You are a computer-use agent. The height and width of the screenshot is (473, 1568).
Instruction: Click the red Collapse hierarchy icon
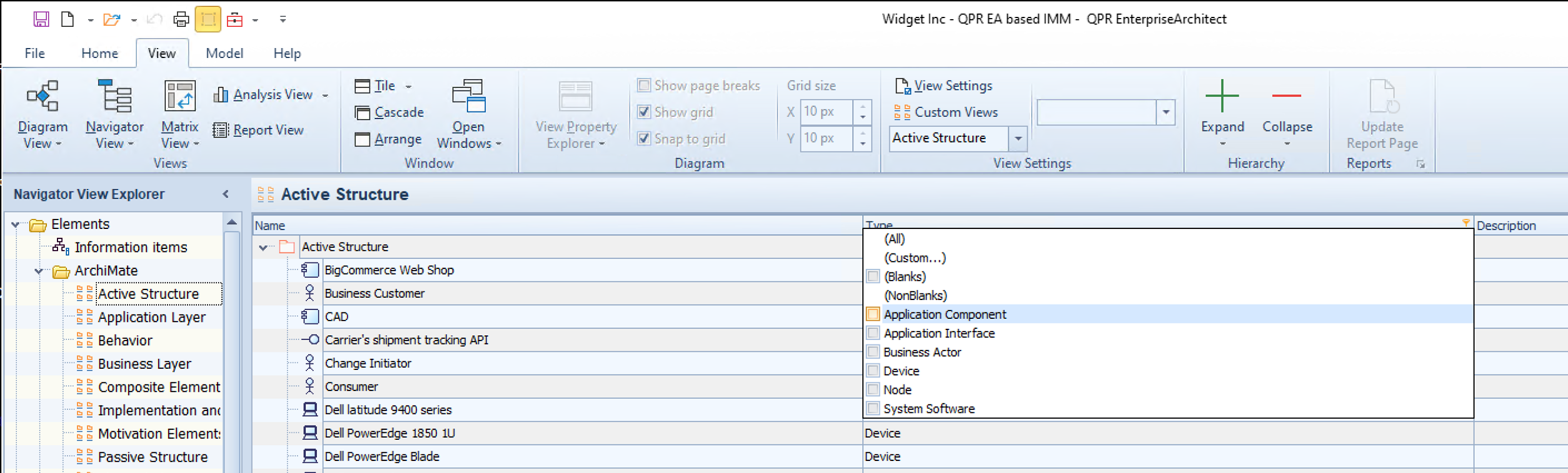[1286, 96]
